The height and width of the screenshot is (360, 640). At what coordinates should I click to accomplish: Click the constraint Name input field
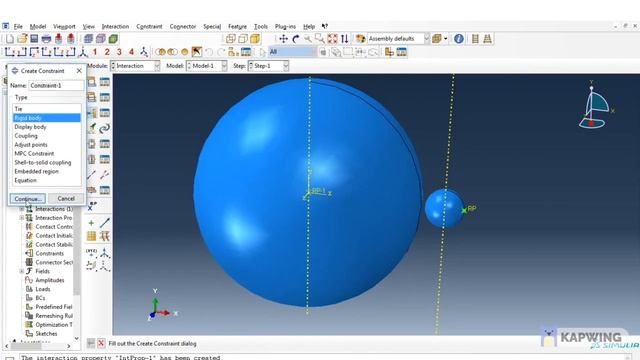[56, 85]
